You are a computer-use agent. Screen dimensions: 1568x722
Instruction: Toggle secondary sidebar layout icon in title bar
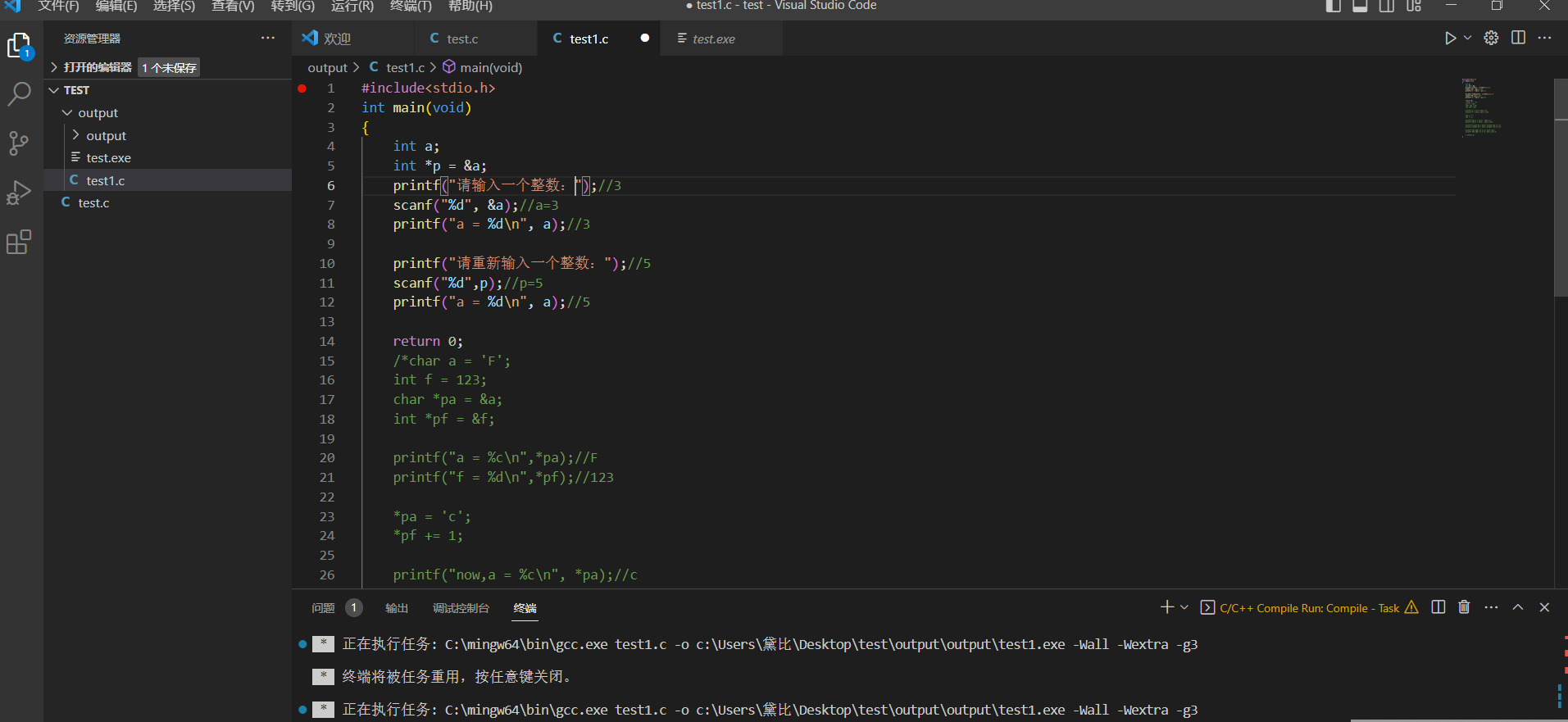coord(1387,7)
